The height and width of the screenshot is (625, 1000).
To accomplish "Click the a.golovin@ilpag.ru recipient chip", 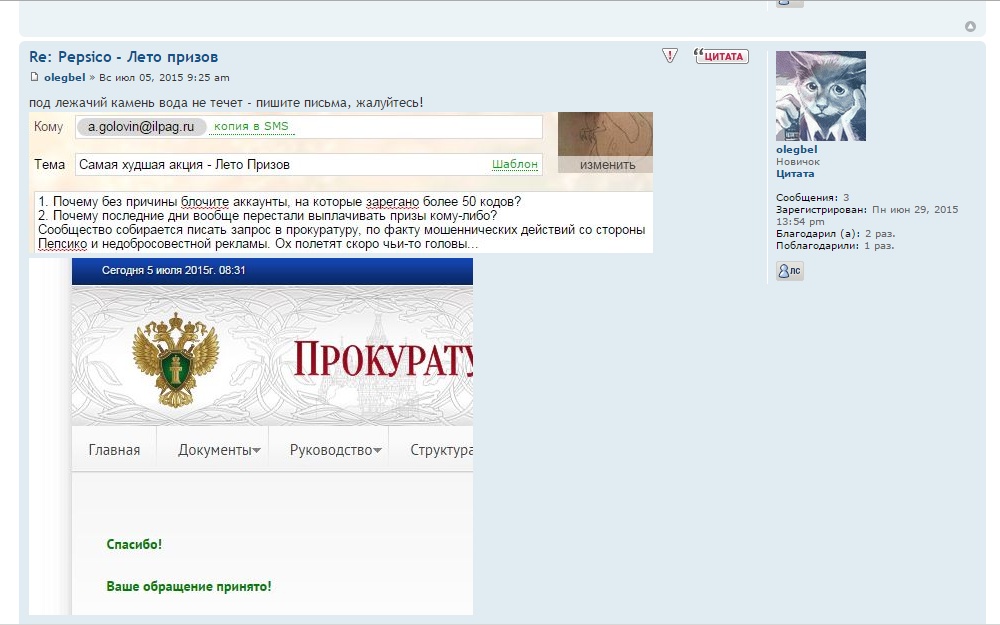I will pyautogui.click(x=140, y=127).
